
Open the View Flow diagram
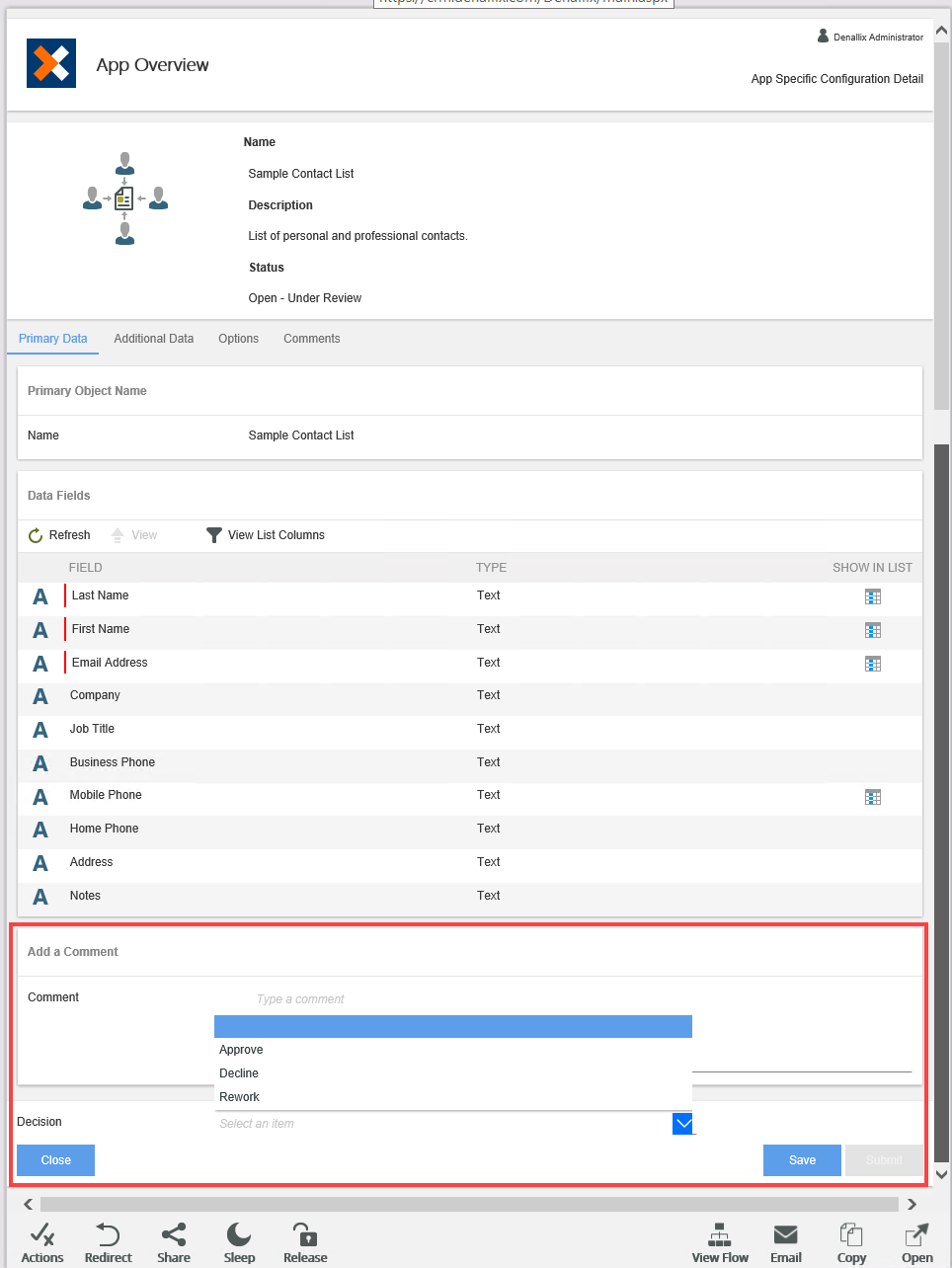(720, 1235)
